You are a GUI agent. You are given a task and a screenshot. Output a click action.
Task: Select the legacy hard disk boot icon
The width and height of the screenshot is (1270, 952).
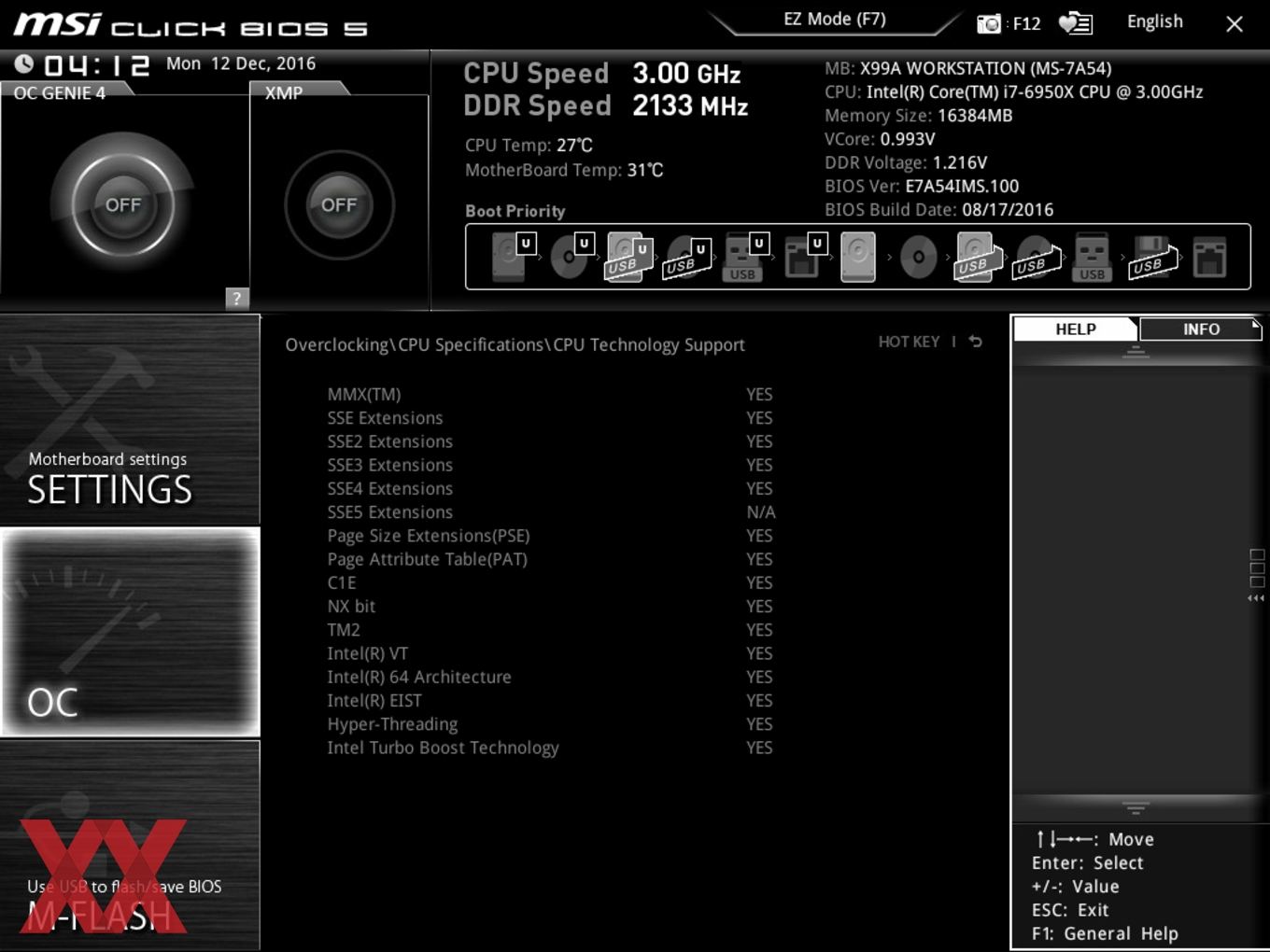click(x=858, y=257)
